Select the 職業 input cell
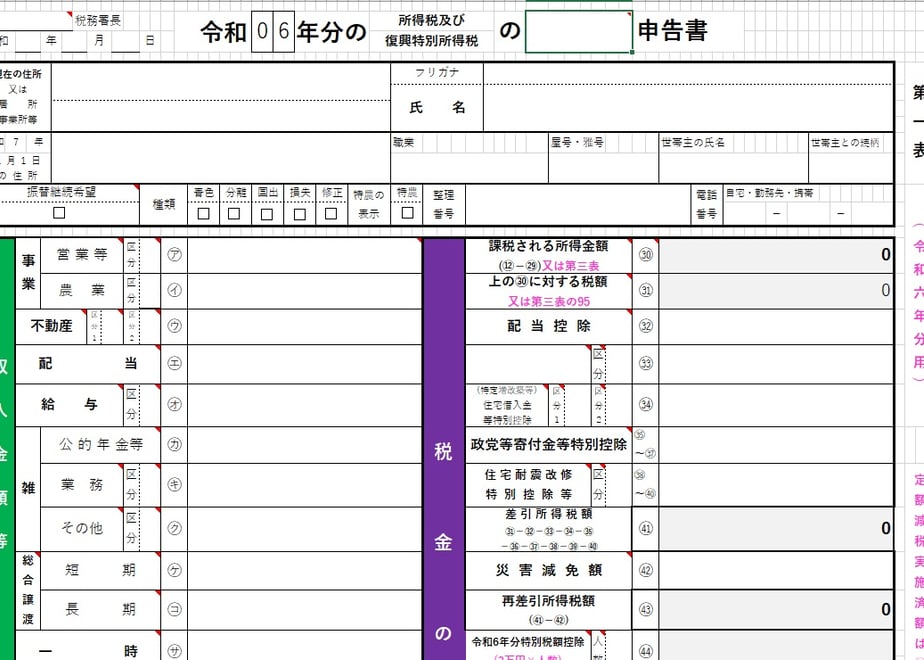The width and height of the screenshot is (924, 660). pos(469,167)
